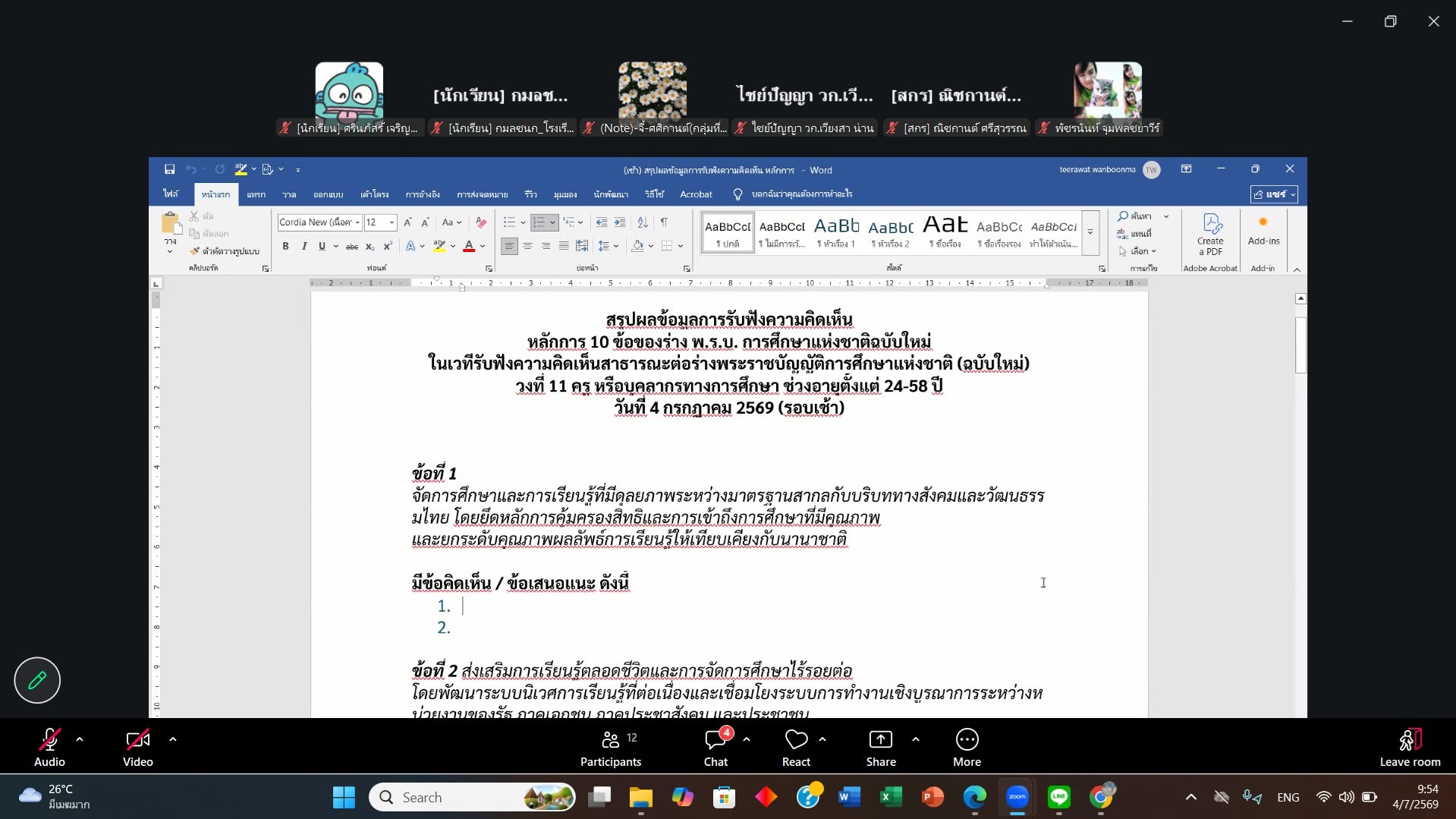Apply the Normal style from gallery
This screenshot has width=1456, height=819.
pyautogui.click(x=727, y=232)
